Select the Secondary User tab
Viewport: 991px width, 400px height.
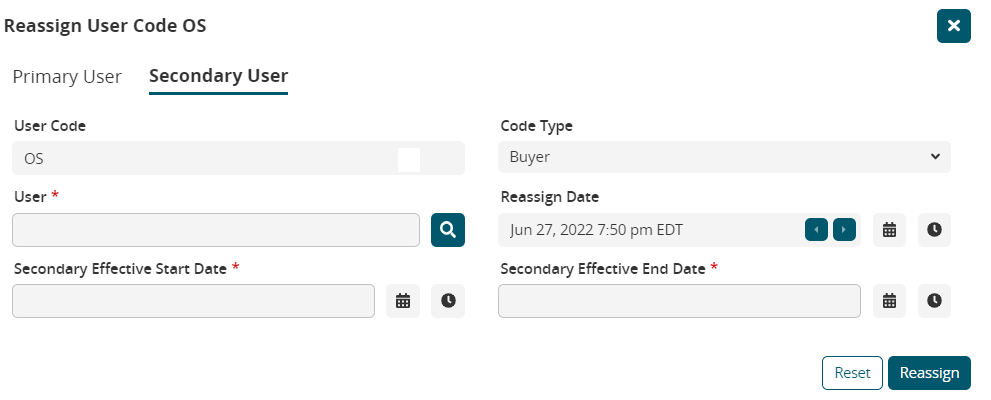pyautogui.click(x=218, y=77)
